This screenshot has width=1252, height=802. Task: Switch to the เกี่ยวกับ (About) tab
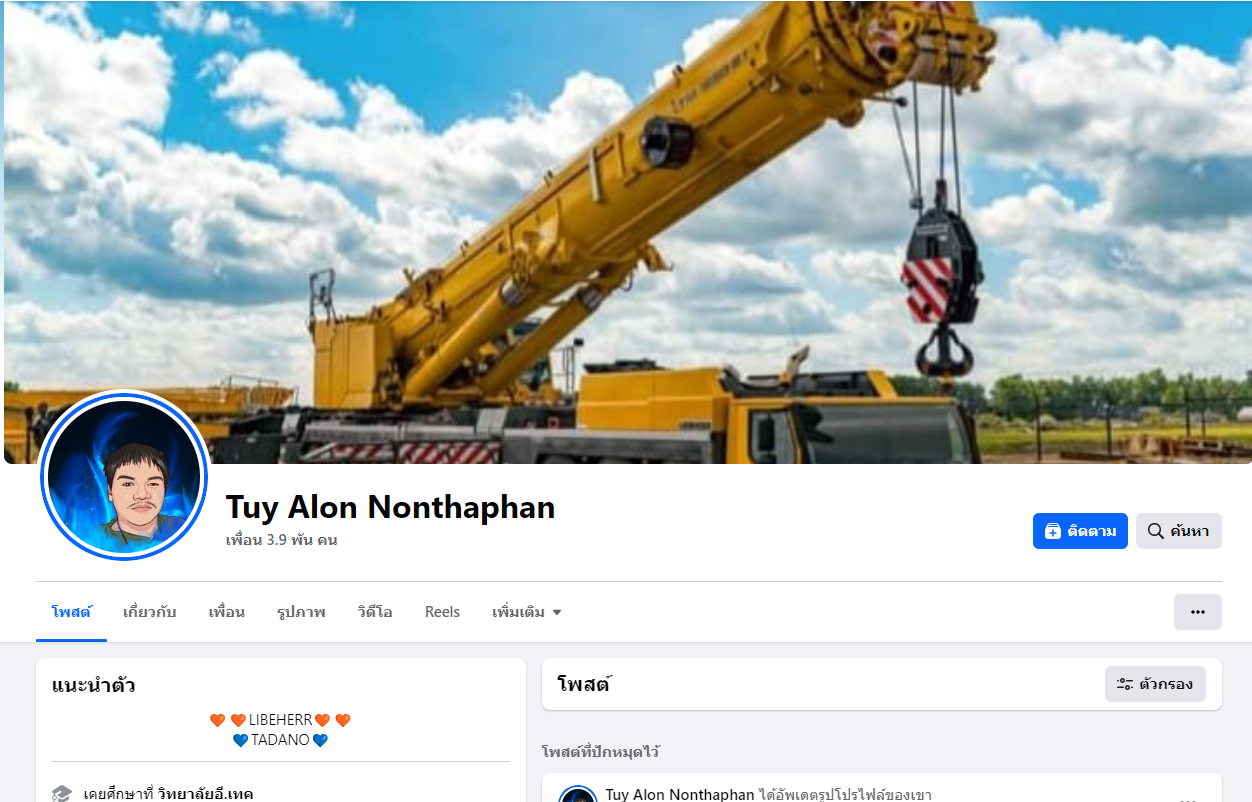(149, 612)
